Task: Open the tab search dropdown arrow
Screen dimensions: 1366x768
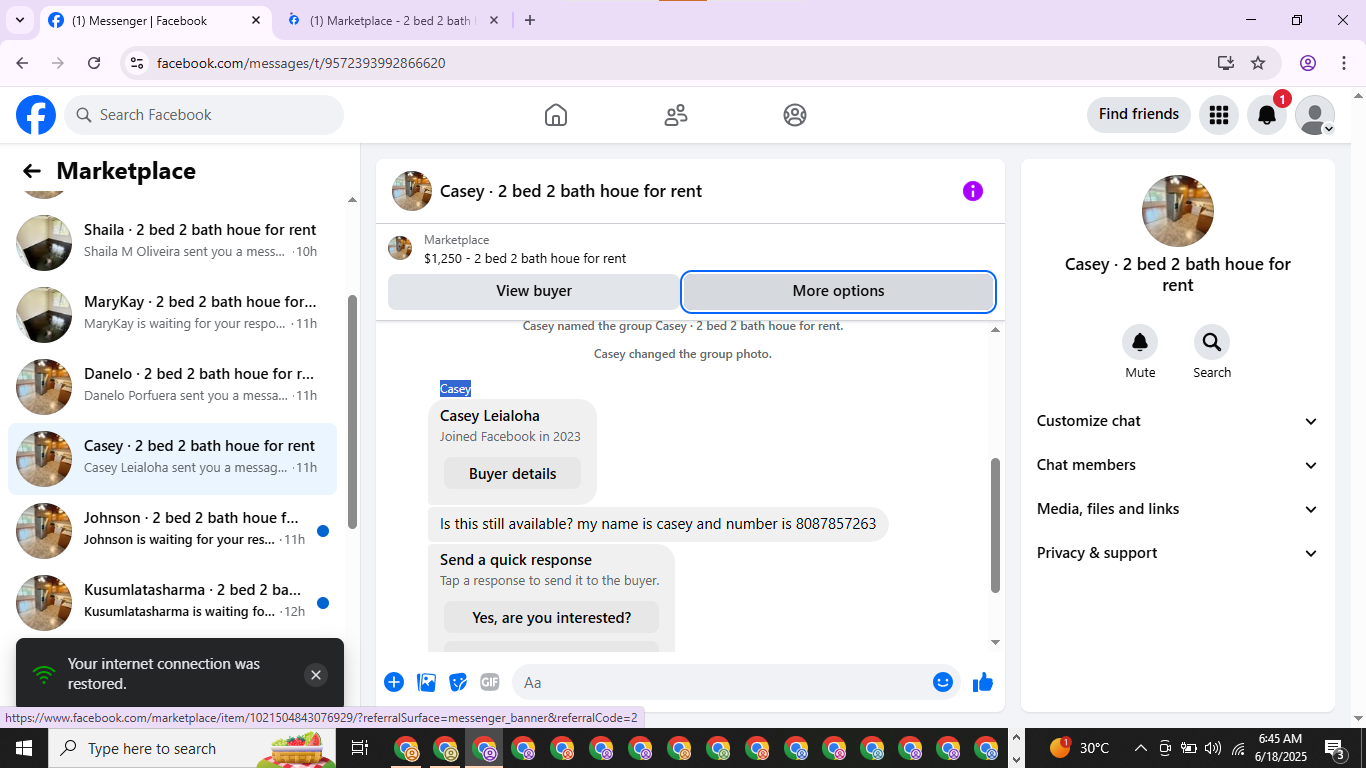Action: 19,20
